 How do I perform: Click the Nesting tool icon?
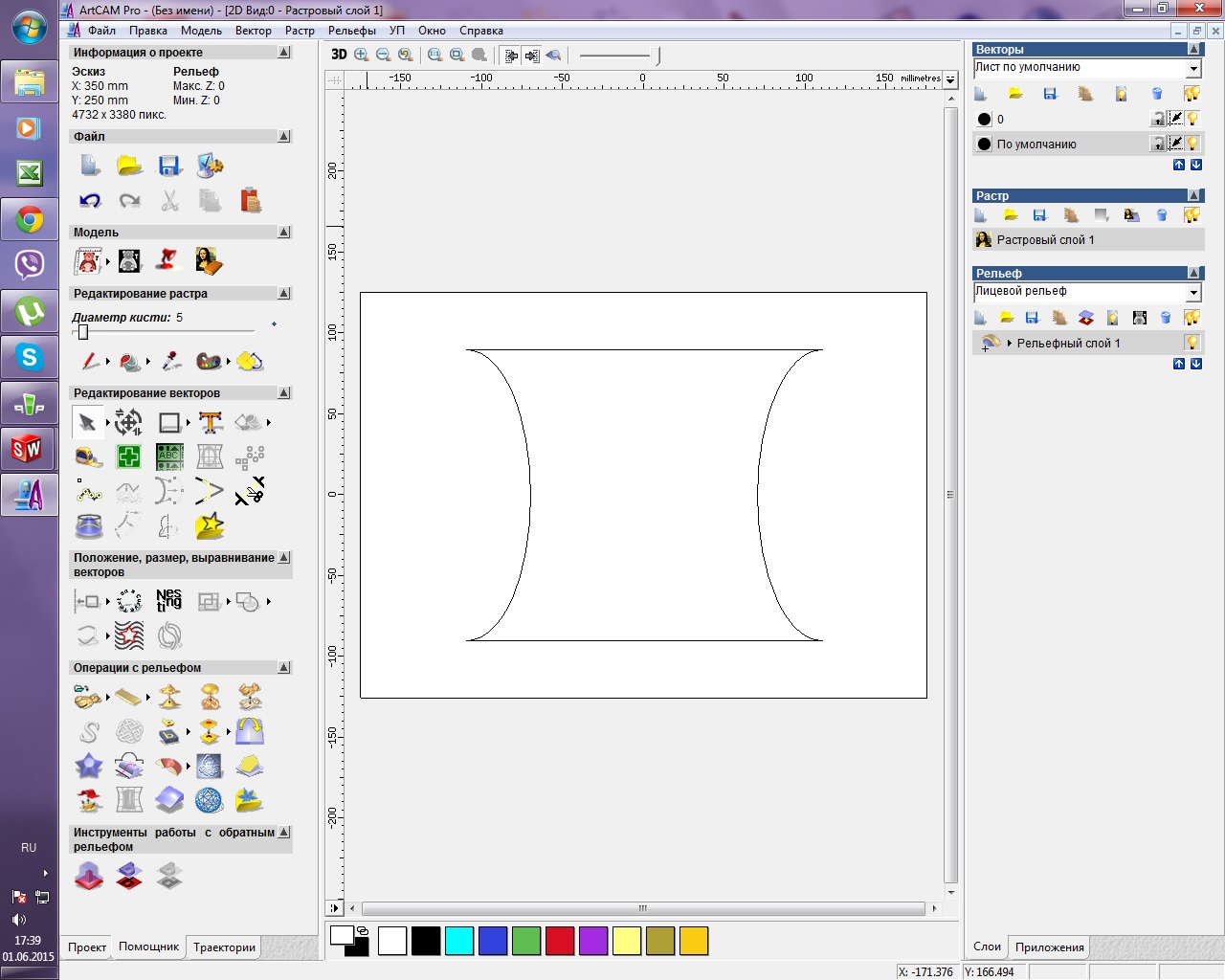tap(168, 601)
